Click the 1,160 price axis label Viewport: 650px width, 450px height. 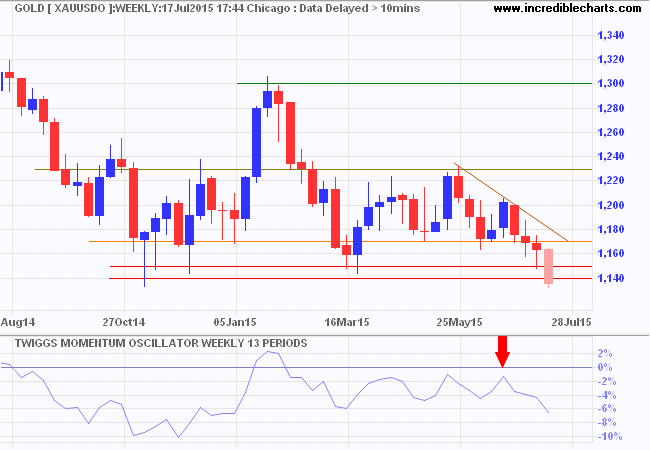[610, 253]
